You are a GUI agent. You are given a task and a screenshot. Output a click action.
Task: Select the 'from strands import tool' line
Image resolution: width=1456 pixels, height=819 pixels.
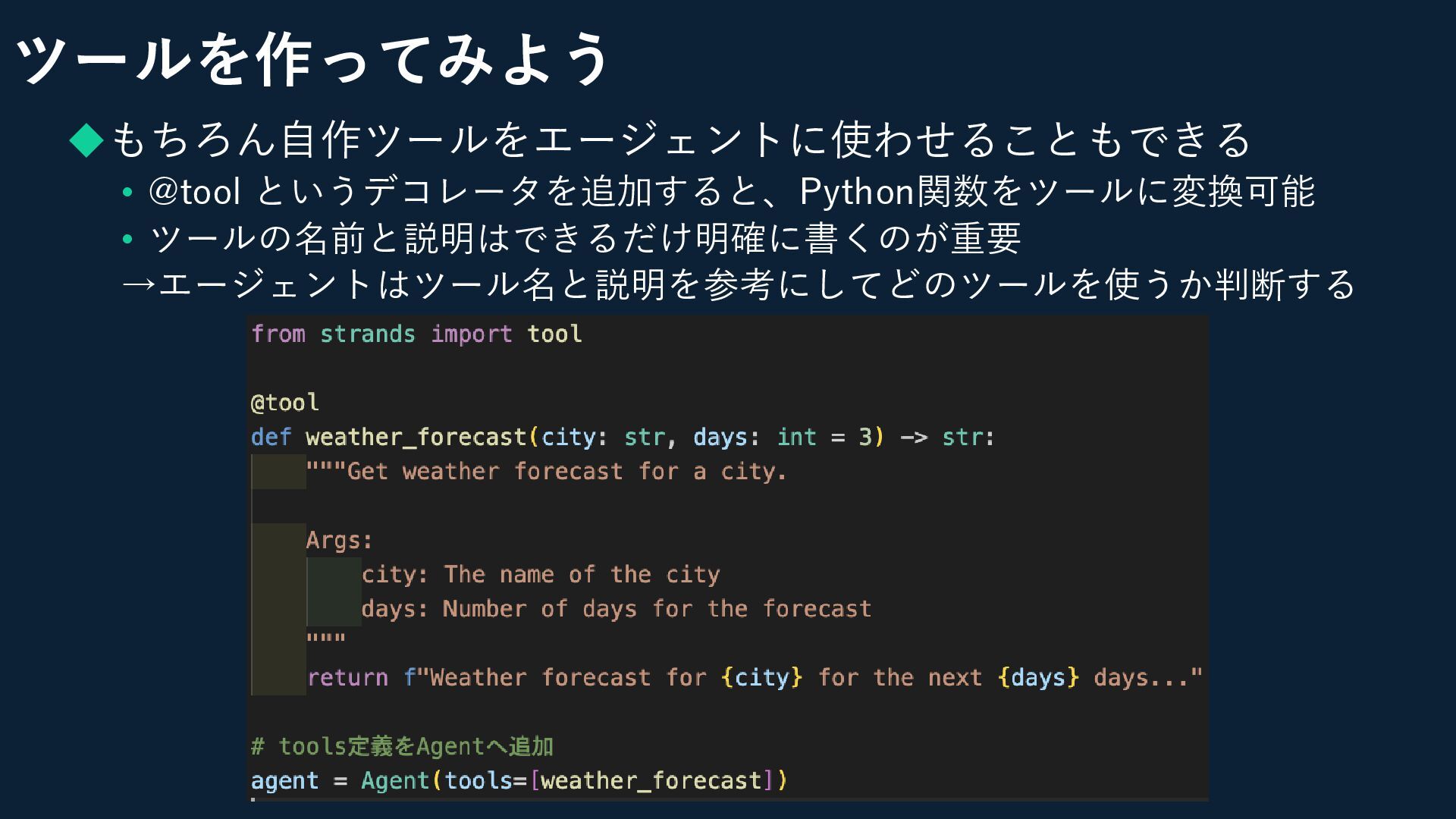click(416, 334)
